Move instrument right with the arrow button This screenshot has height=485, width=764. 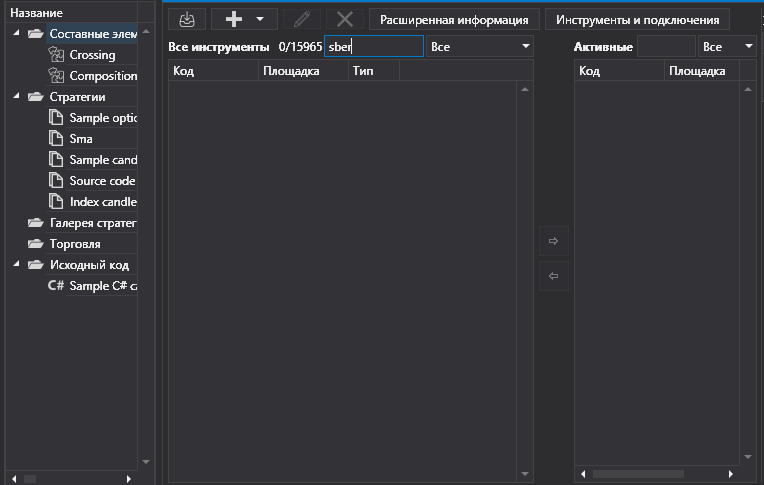(x=553, y=241)
